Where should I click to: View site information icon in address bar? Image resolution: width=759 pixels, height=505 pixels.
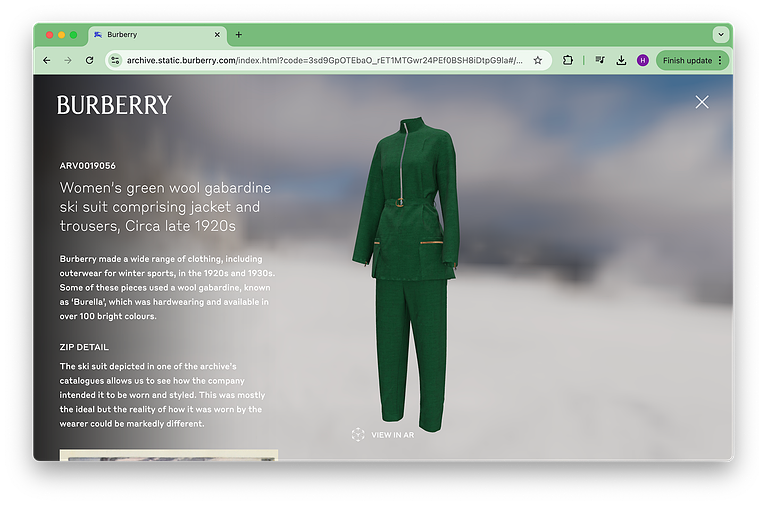coord(115,61)
